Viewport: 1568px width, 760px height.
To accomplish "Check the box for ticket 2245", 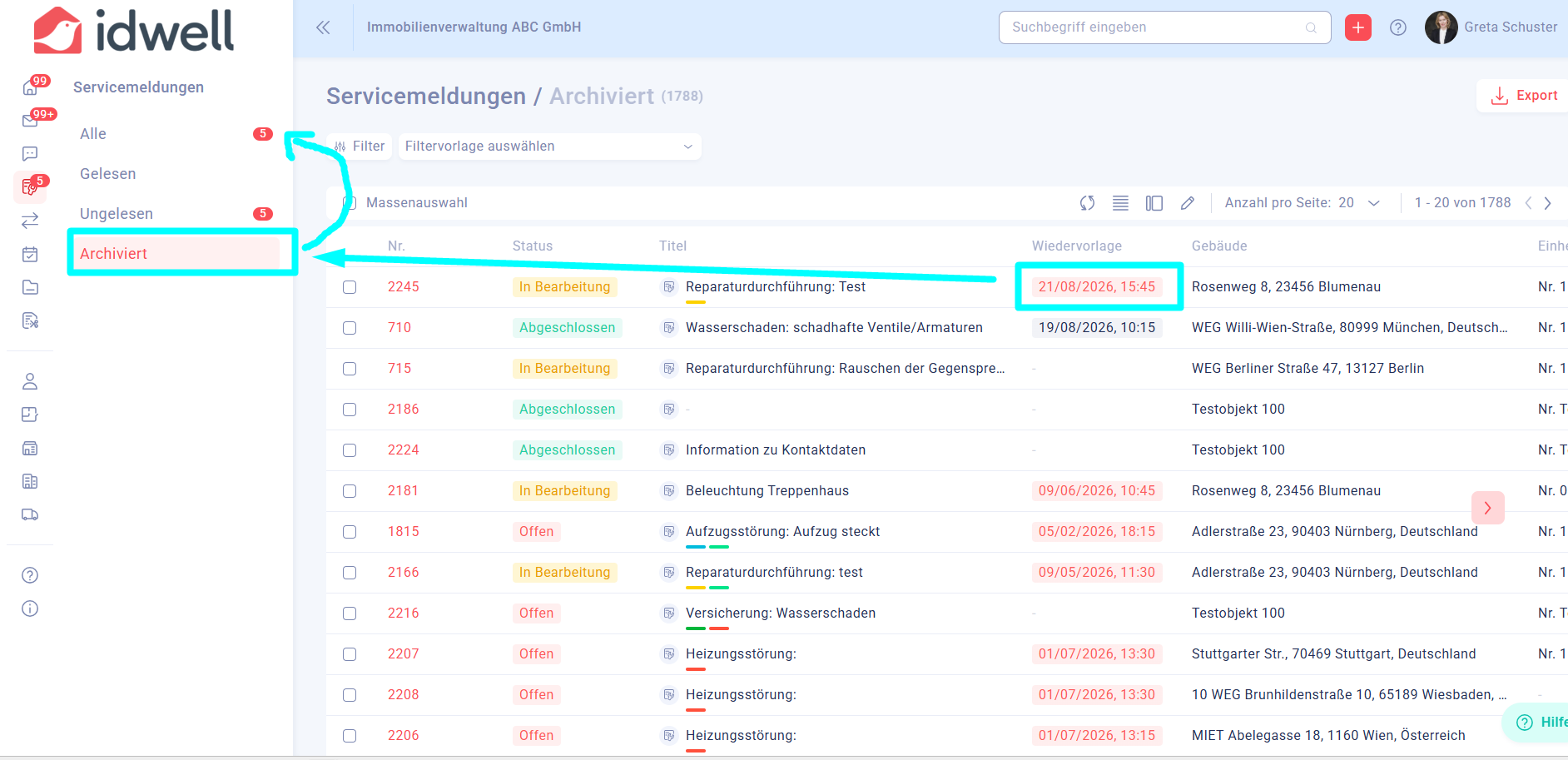I will pyautogui.click(x=350, y=287).
